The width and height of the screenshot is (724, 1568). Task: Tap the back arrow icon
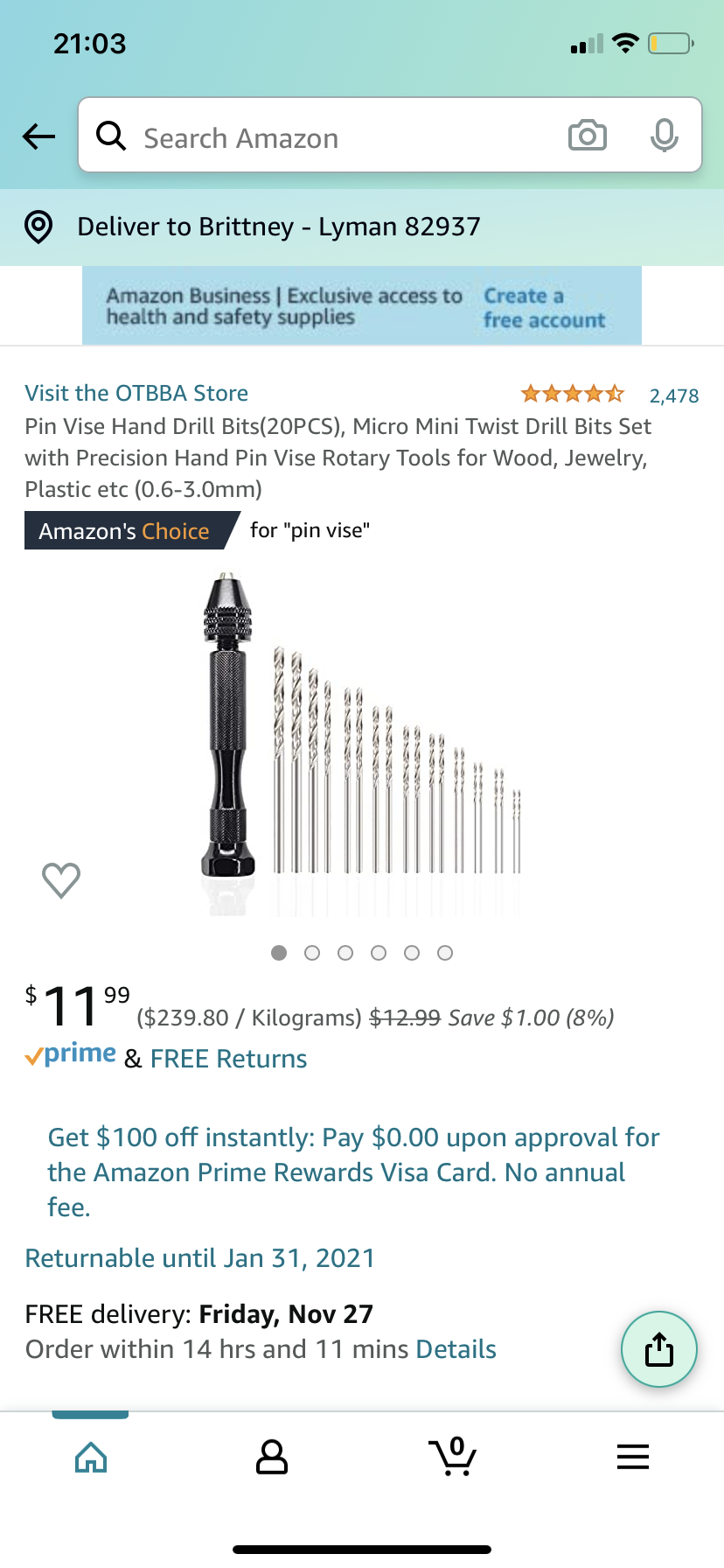click(38, 136)
